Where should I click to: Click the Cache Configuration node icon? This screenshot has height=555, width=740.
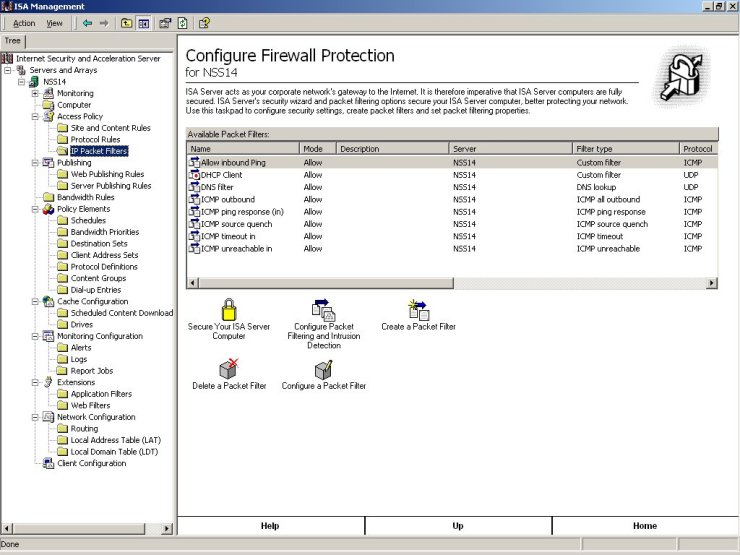pos(48,301)
